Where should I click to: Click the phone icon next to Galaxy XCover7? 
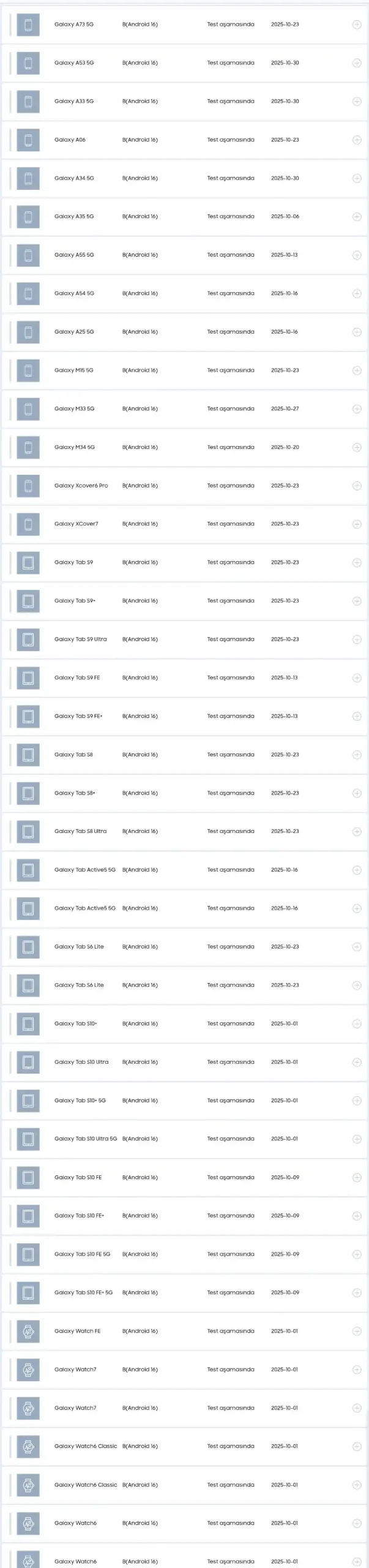(28, 524)
